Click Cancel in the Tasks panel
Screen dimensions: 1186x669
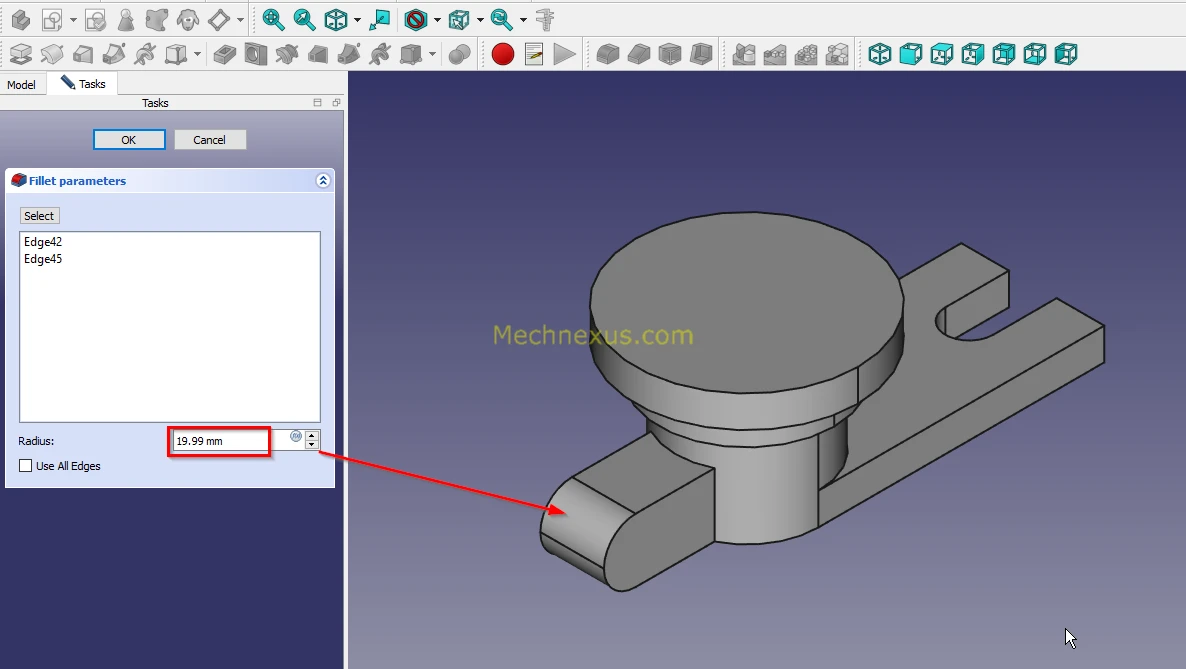[x=210, y=140]
